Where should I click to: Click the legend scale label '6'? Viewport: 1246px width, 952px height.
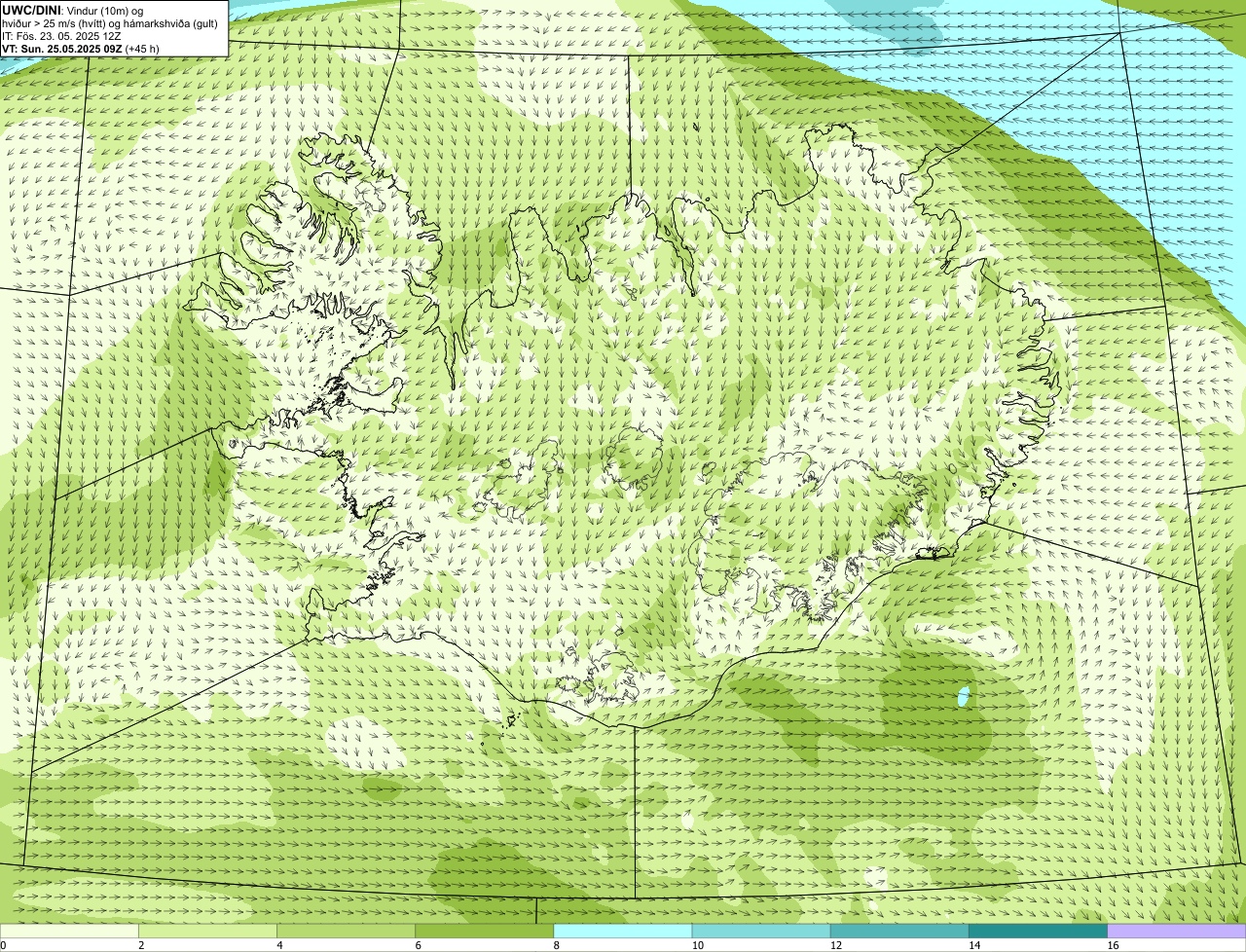418,945
